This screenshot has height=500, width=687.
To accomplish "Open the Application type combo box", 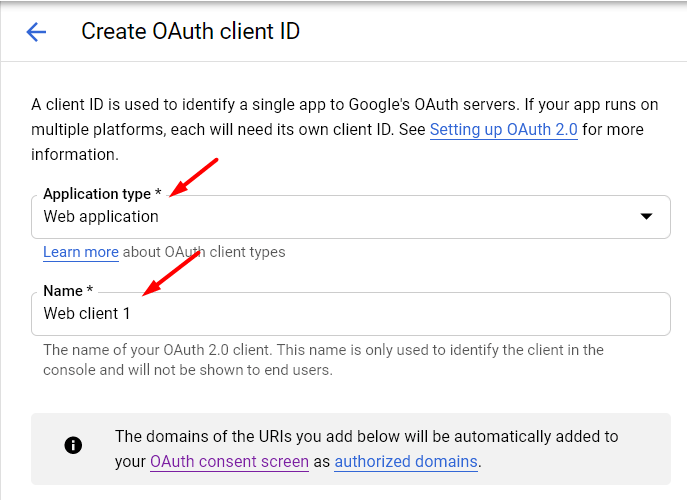I will coord(351,217).
